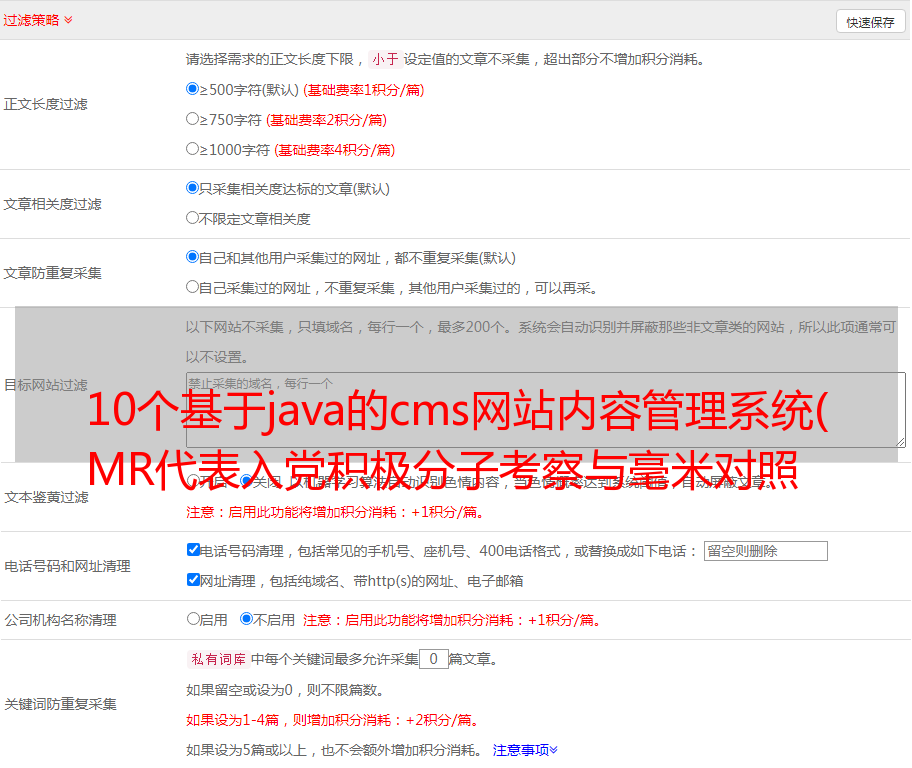The width and height of the screenshot is (912, 768).
Task: Choose 不限定文章相关度 option
Action: (x=193, y=218)
